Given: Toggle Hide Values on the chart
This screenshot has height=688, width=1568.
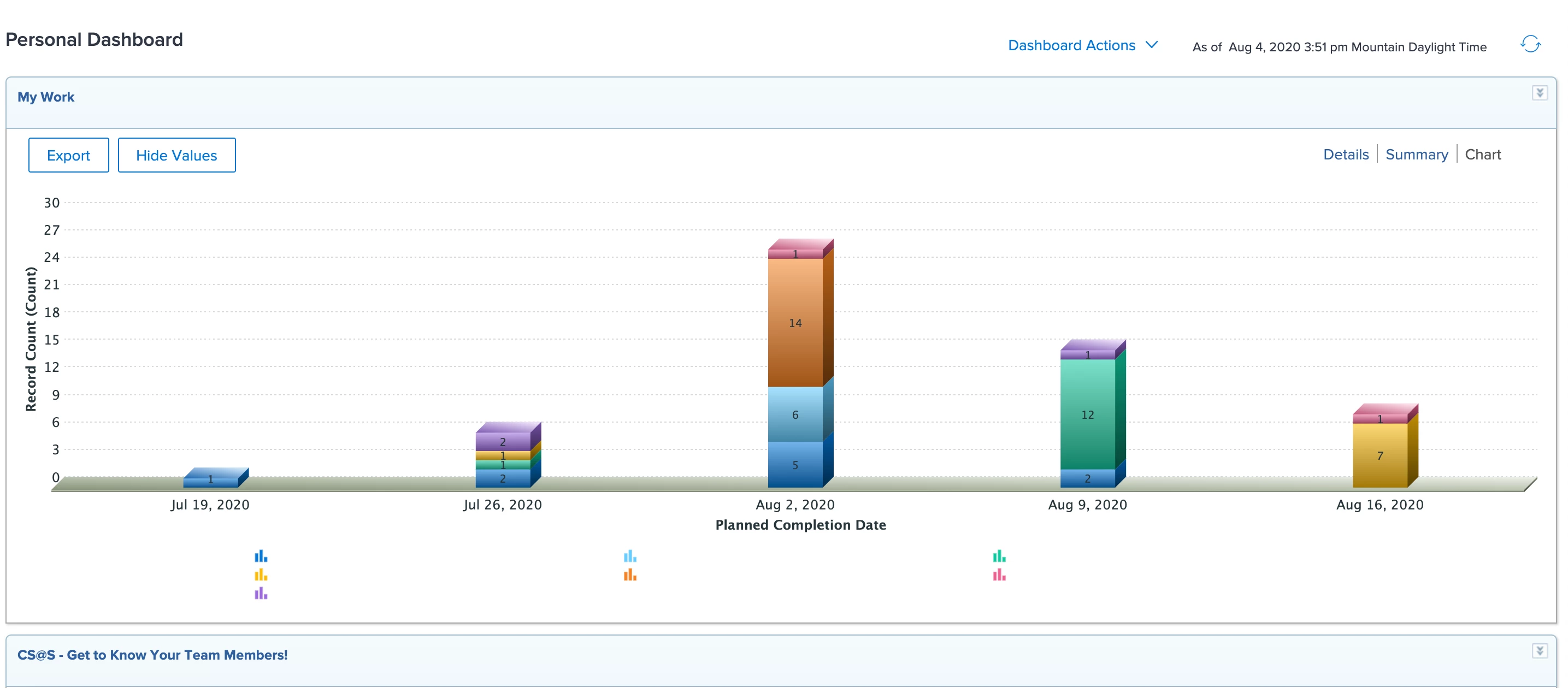Looking at the screenshot, I should coord(176,155).
